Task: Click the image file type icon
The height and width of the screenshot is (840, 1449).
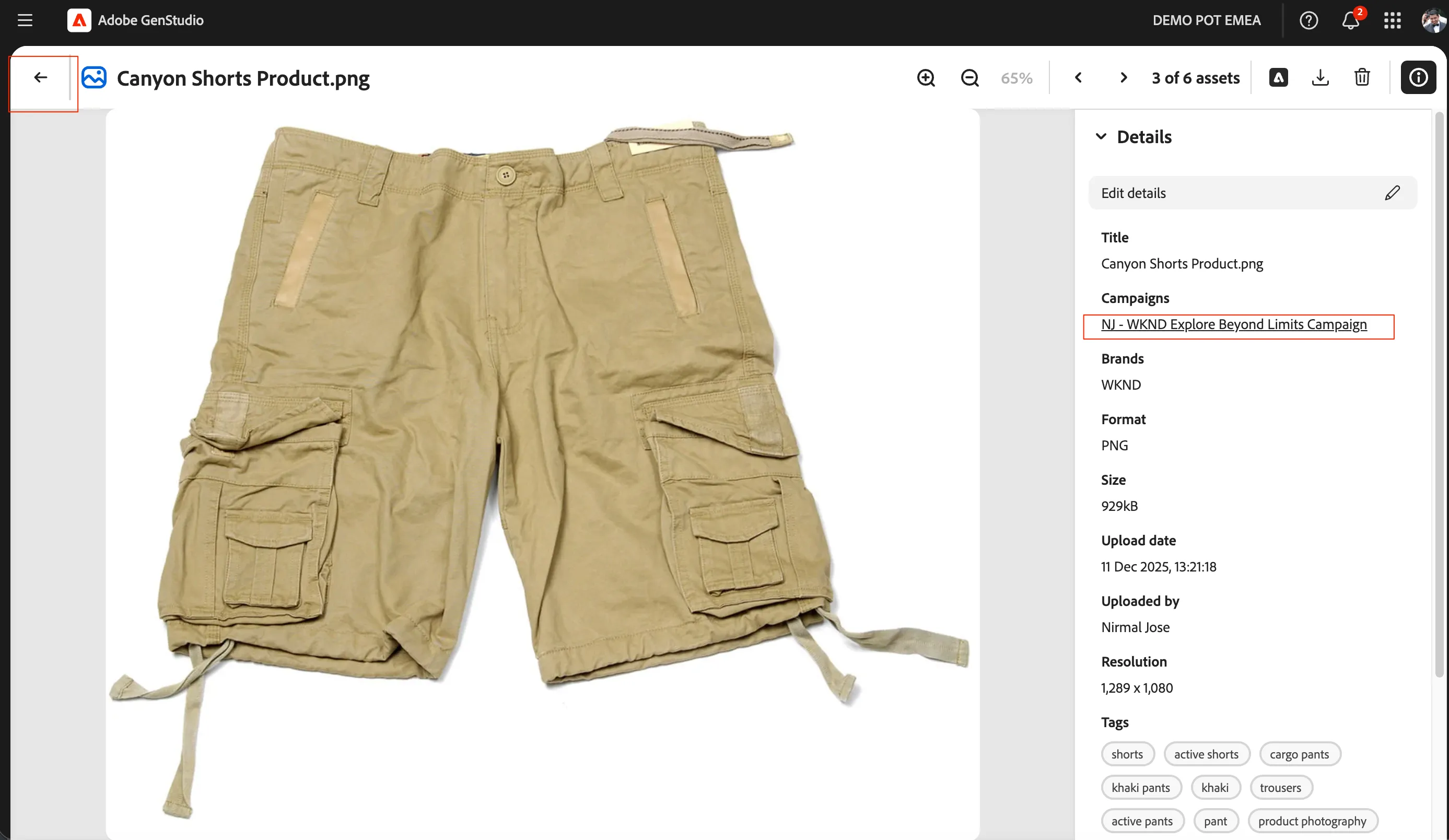Action: coord(94,78)
